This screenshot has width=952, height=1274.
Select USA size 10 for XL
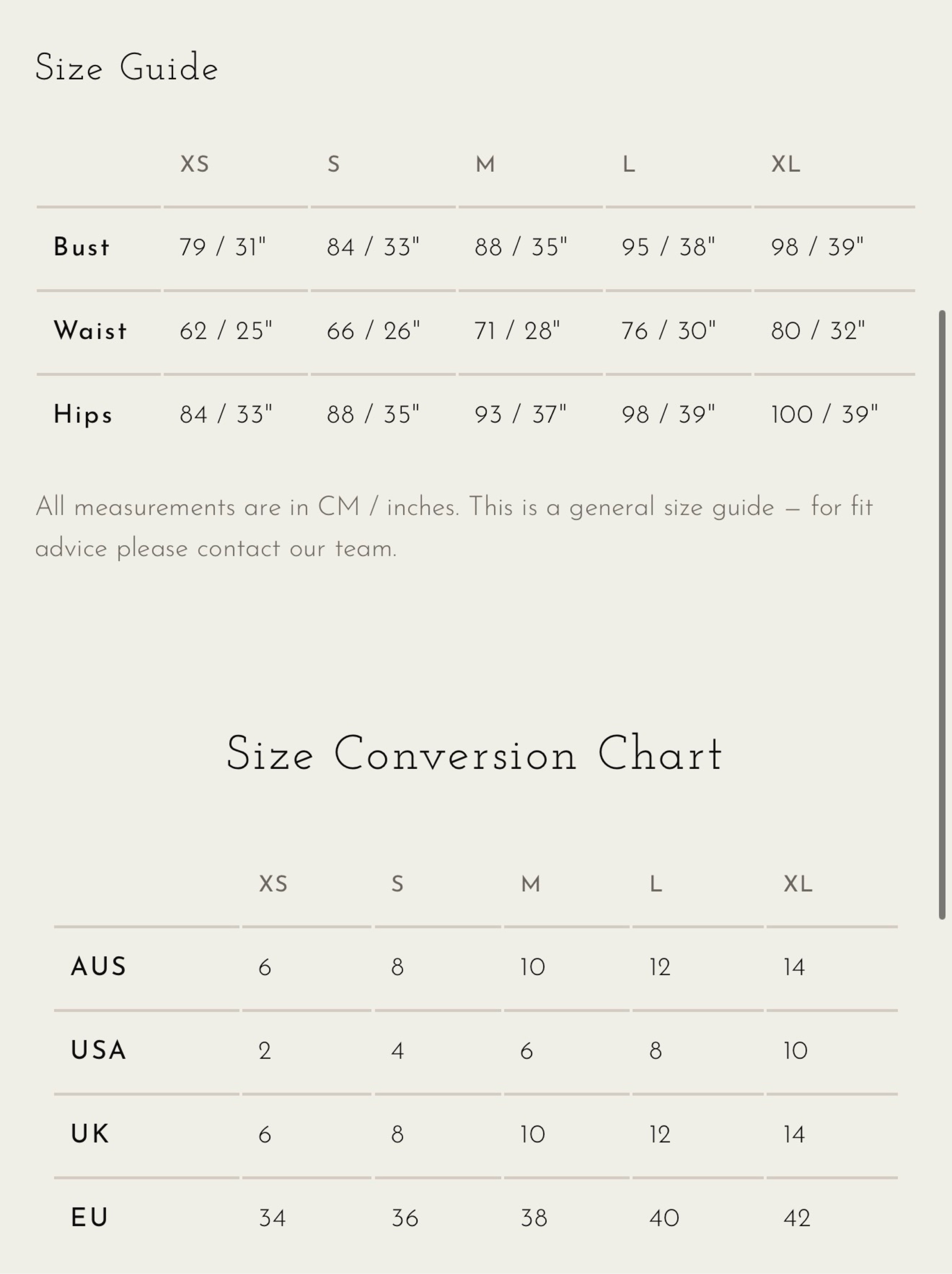tap(795, 1051)
